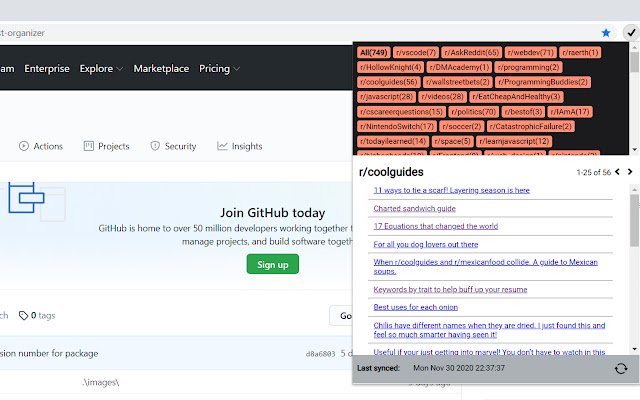
Task: Click the Projects board icon
Action: click(x=89, y=146)
